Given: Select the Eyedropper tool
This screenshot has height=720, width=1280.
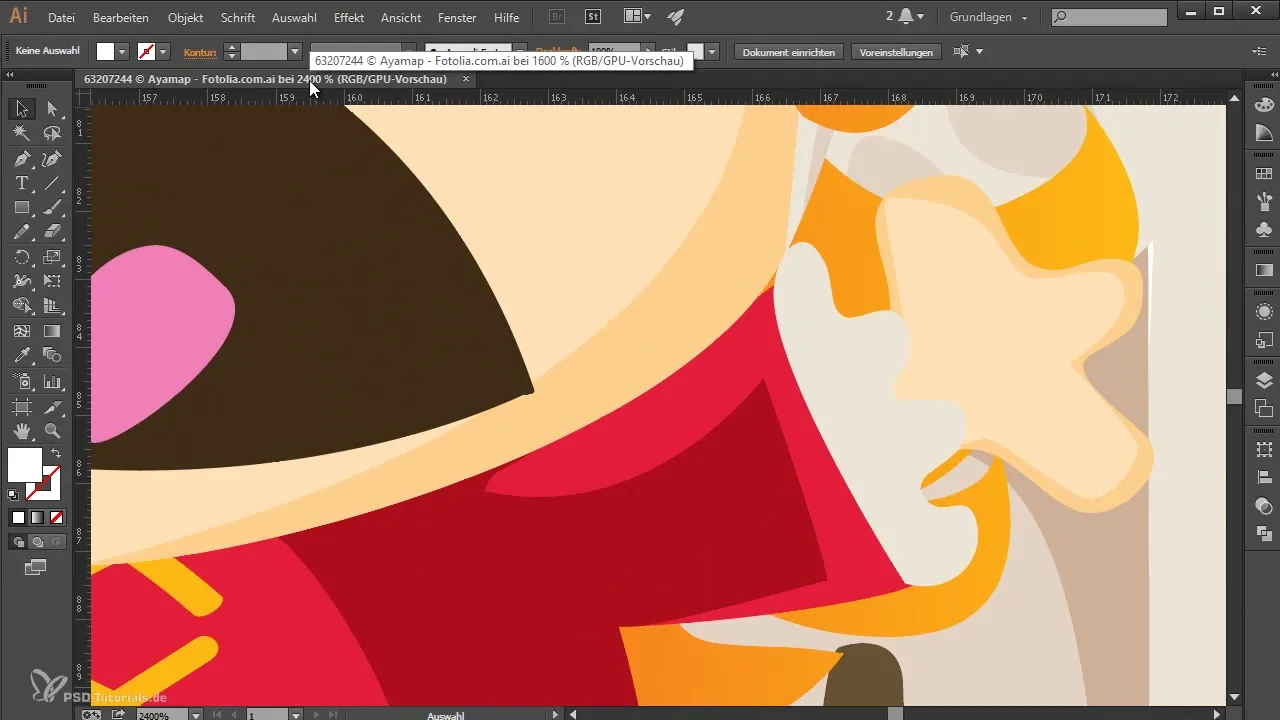Looking at the screenshot, I should (x=21, y=356).
